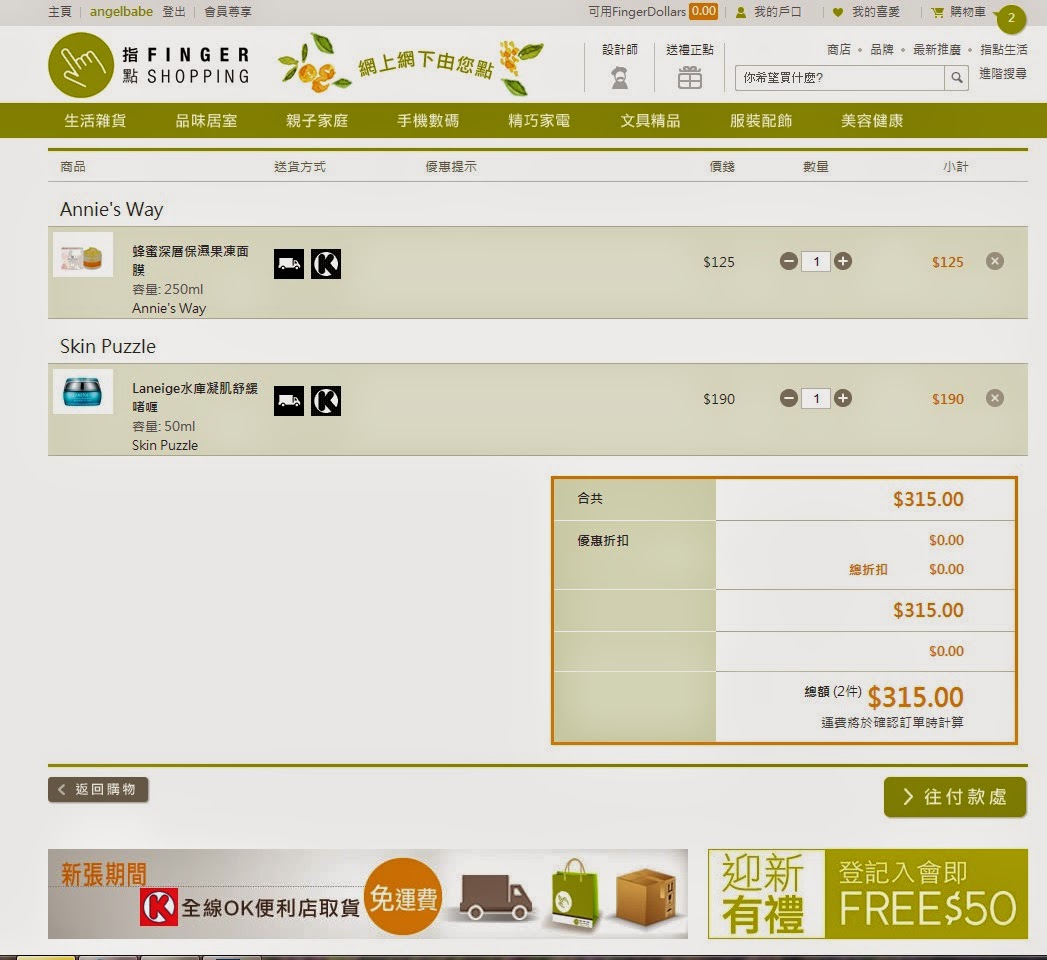This screenshot has height=960, width=1047.
Task: Open the 文具精品 category menu
Action: click(x=650, y=120)
